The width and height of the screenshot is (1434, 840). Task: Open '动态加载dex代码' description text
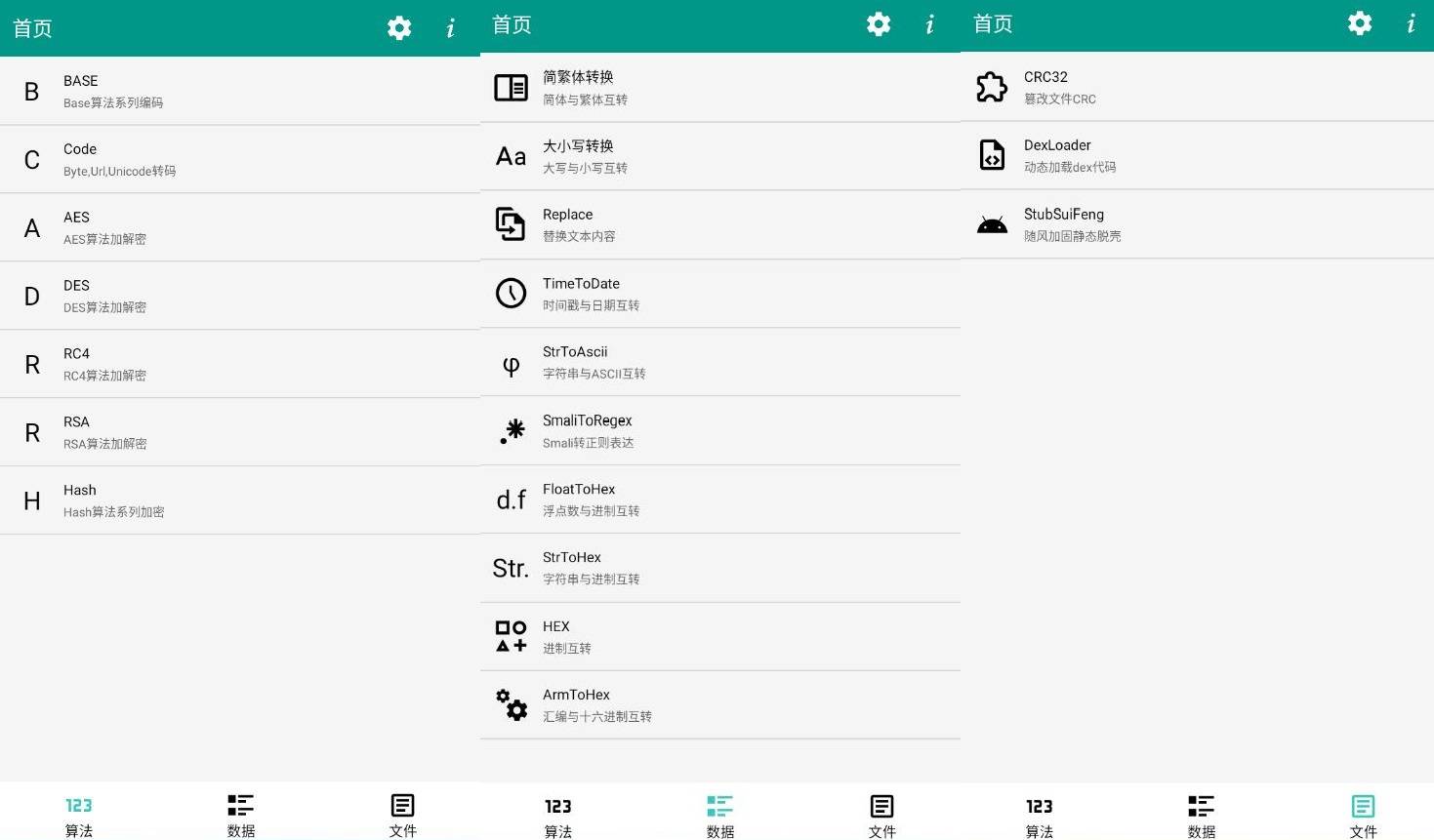tap(1070, 167)
